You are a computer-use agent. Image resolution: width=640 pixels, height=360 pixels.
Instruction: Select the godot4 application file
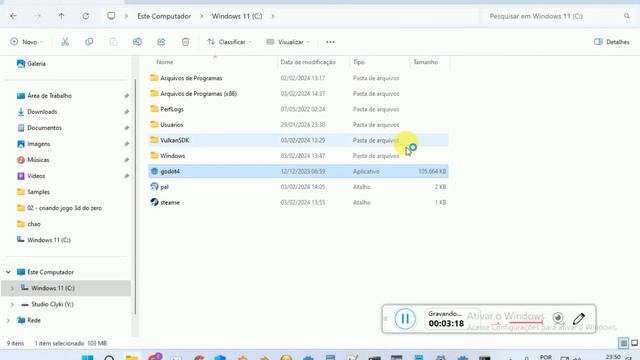point(298,171)
